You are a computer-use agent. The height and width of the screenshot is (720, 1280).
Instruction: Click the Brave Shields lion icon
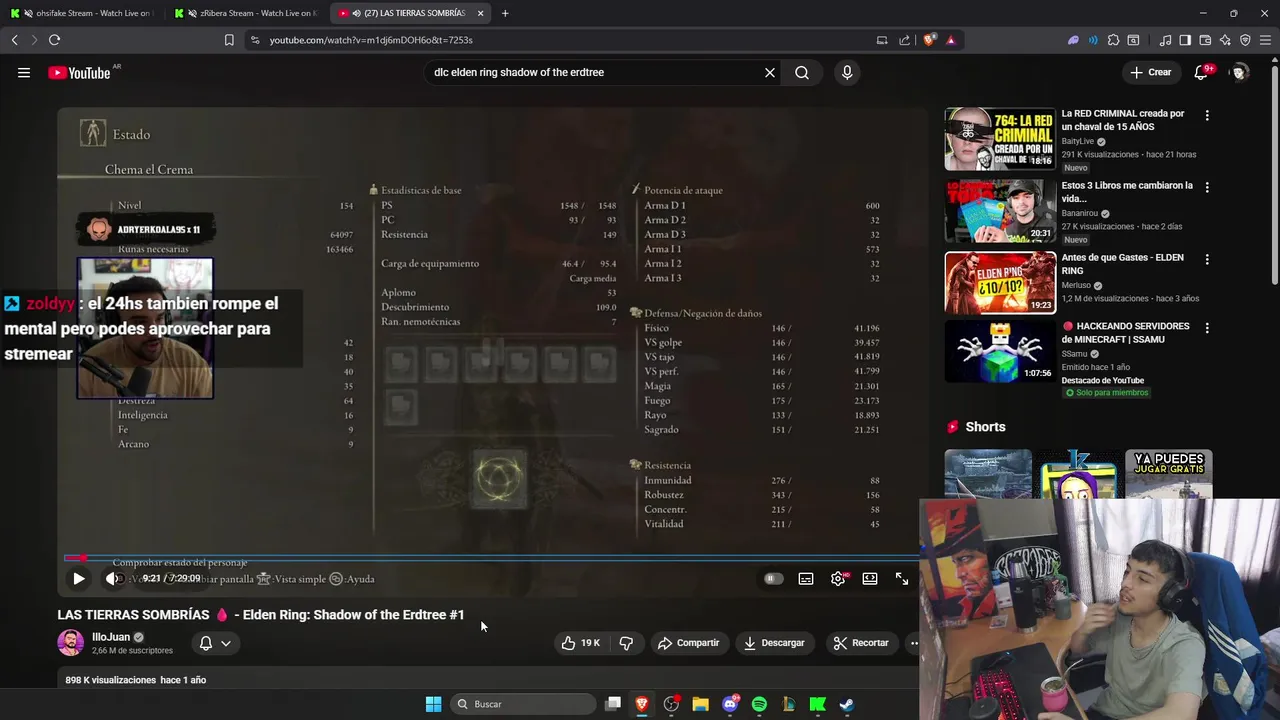pyautogui.click(x=930, y=40)
